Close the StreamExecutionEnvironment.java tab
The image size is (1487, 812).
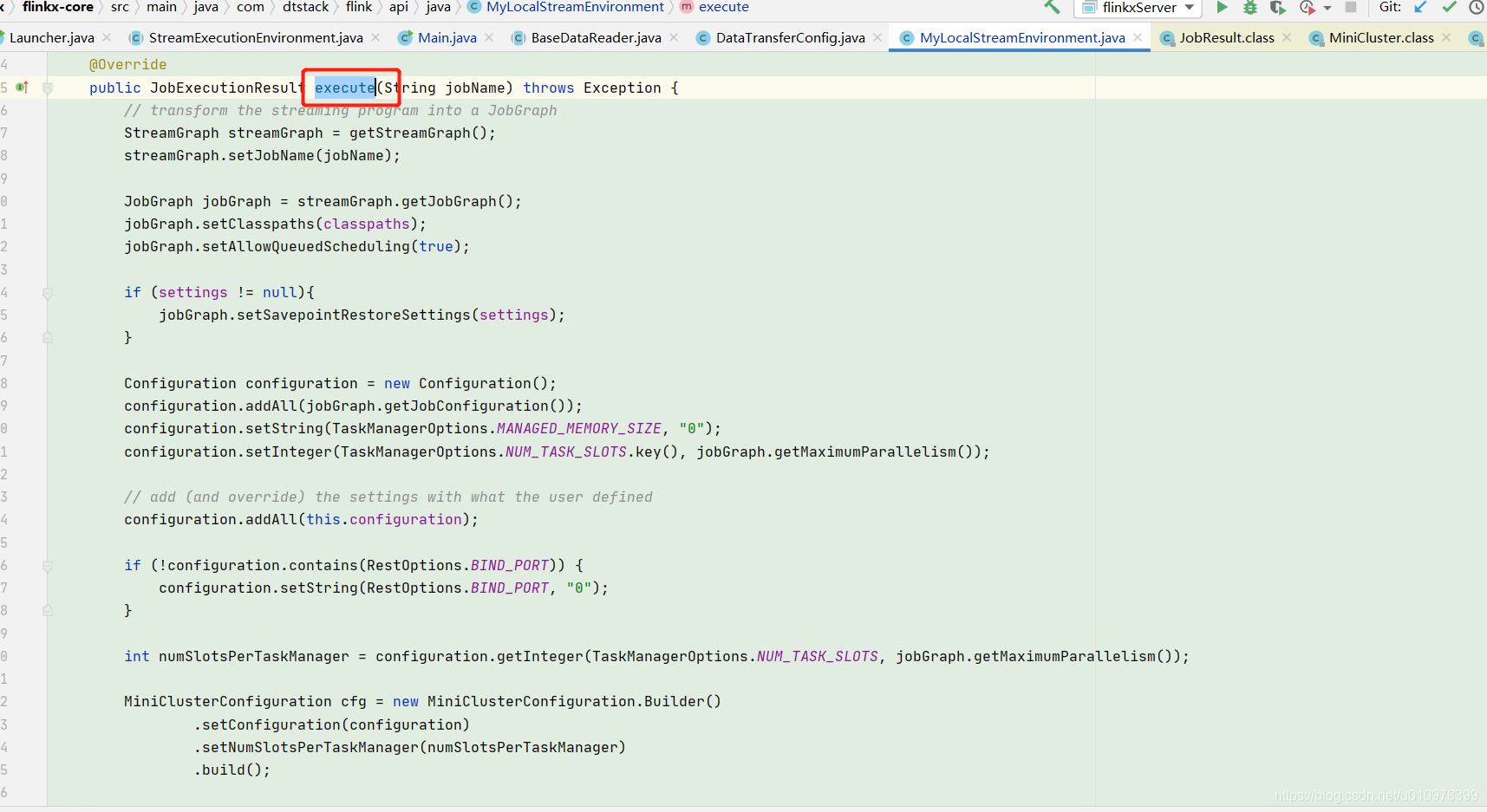pos(375,37)
